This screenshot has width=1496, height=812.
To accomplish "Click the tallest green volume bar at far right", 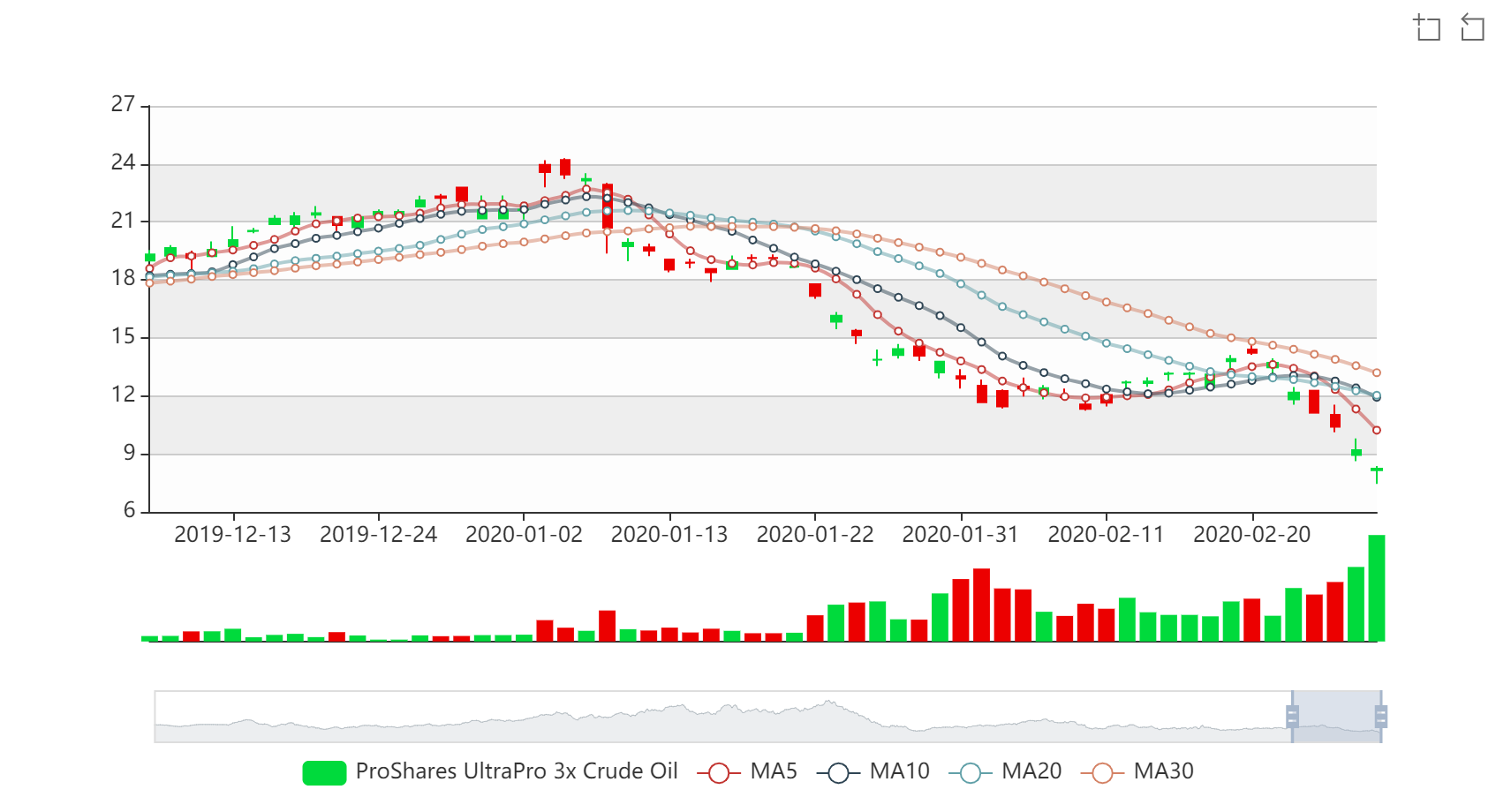I will [x=1376, y=588].
